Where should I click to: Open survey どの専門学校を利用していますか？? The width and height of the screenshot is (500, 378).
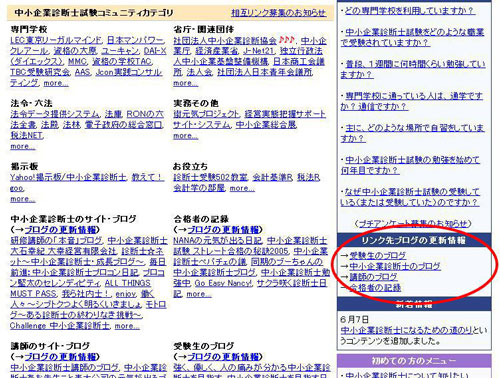click(410, 11)
